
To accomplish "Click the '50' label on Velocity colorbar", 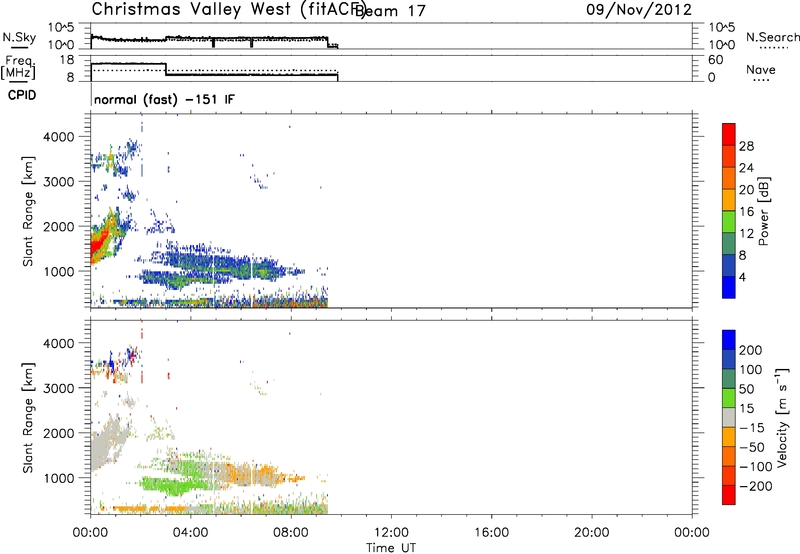I will tap(746, 389).
